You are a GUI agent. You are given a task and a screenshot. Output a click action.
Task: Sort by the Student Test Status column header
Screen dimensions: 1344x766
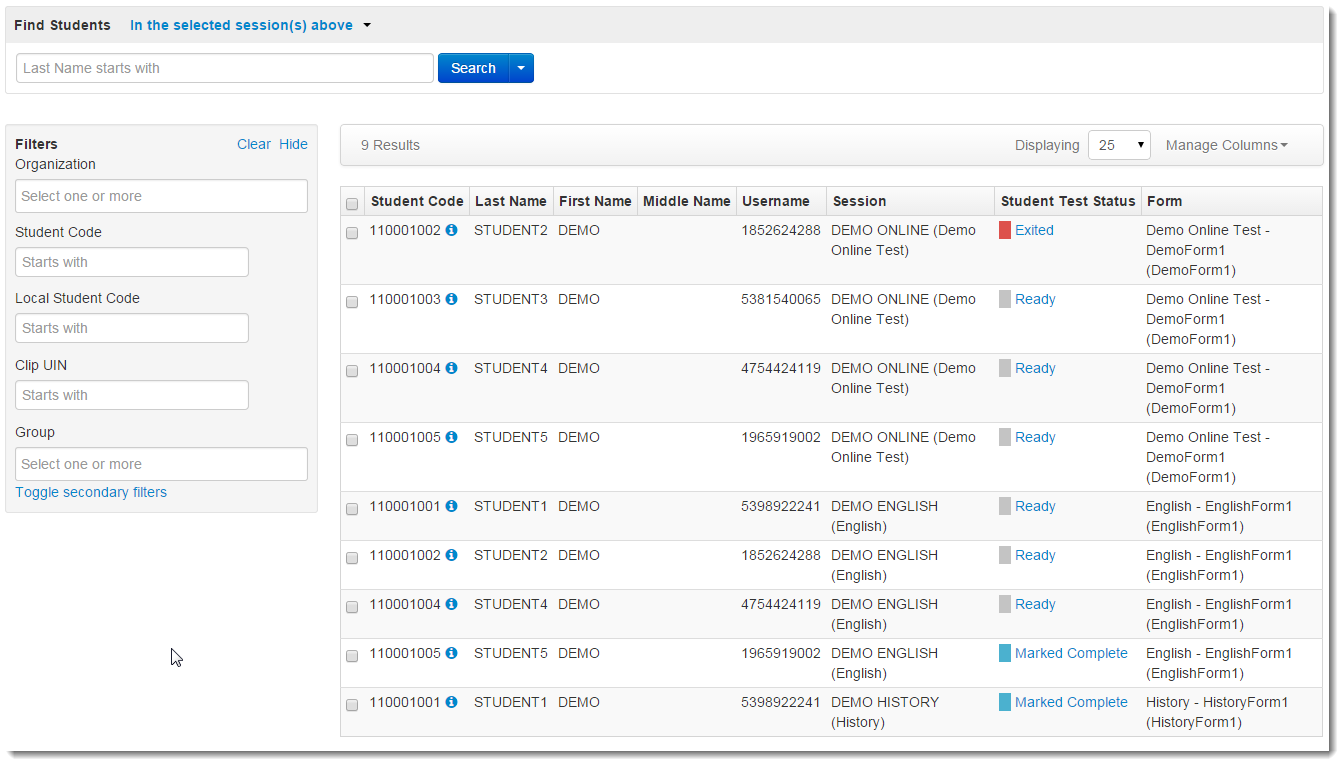coord(1067,201)
